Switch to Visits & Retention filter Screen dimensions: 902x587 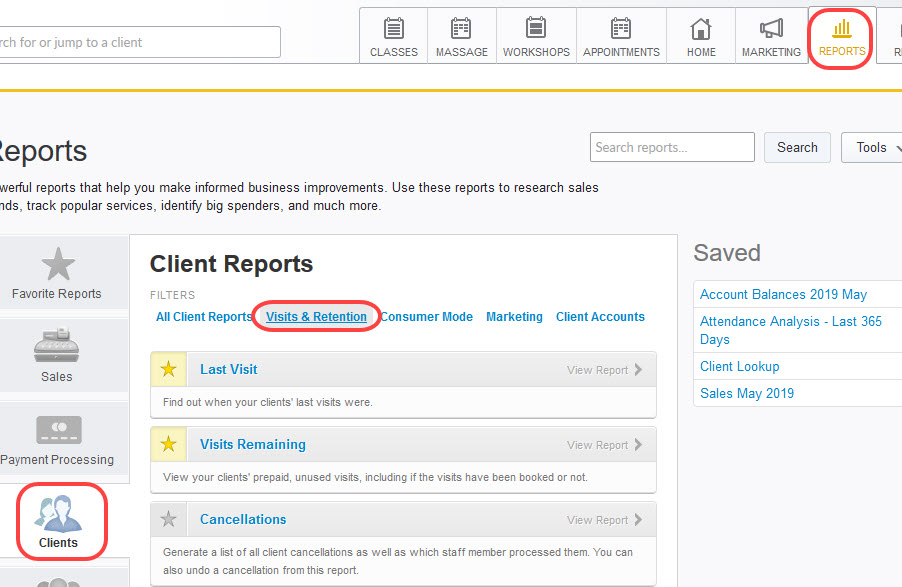[316, 317]
